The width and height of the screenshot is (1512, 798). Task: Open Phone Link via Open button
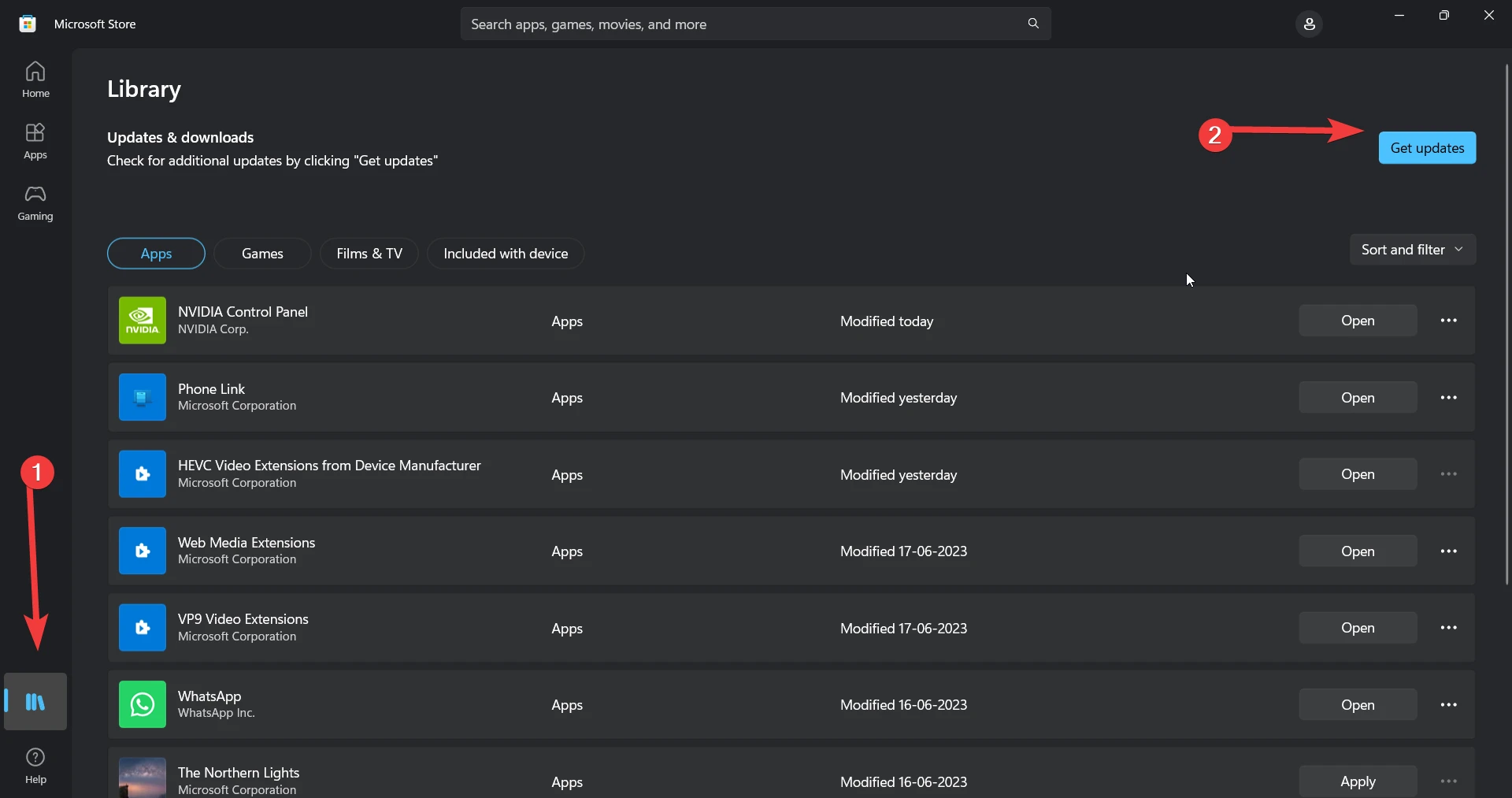pyautogui.click(x=1358, y=398)
